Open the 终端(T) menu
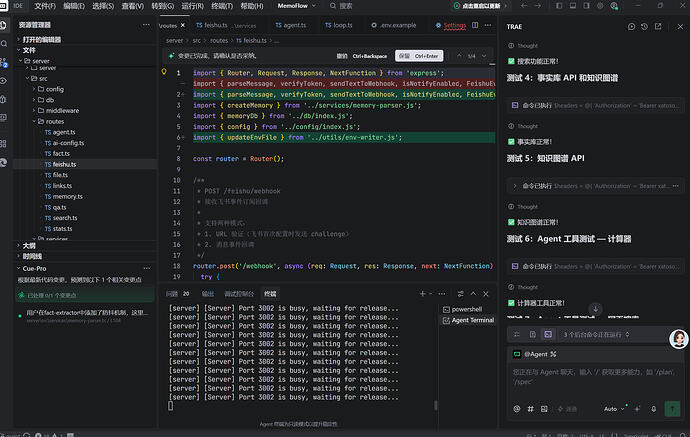This screenshot has width=690, height=437. point(222,6)
